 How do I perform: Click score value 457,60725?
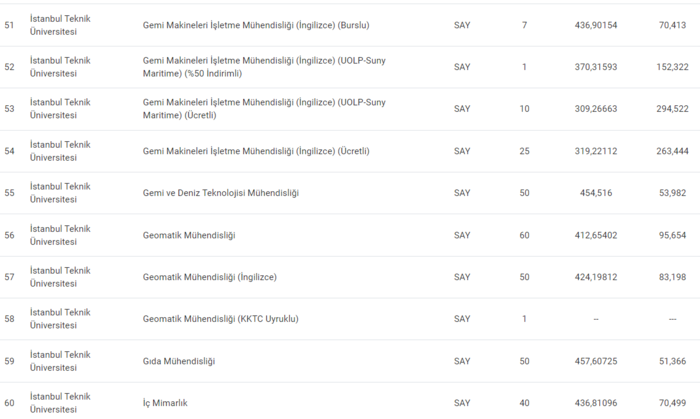click(x=595, y=360)
